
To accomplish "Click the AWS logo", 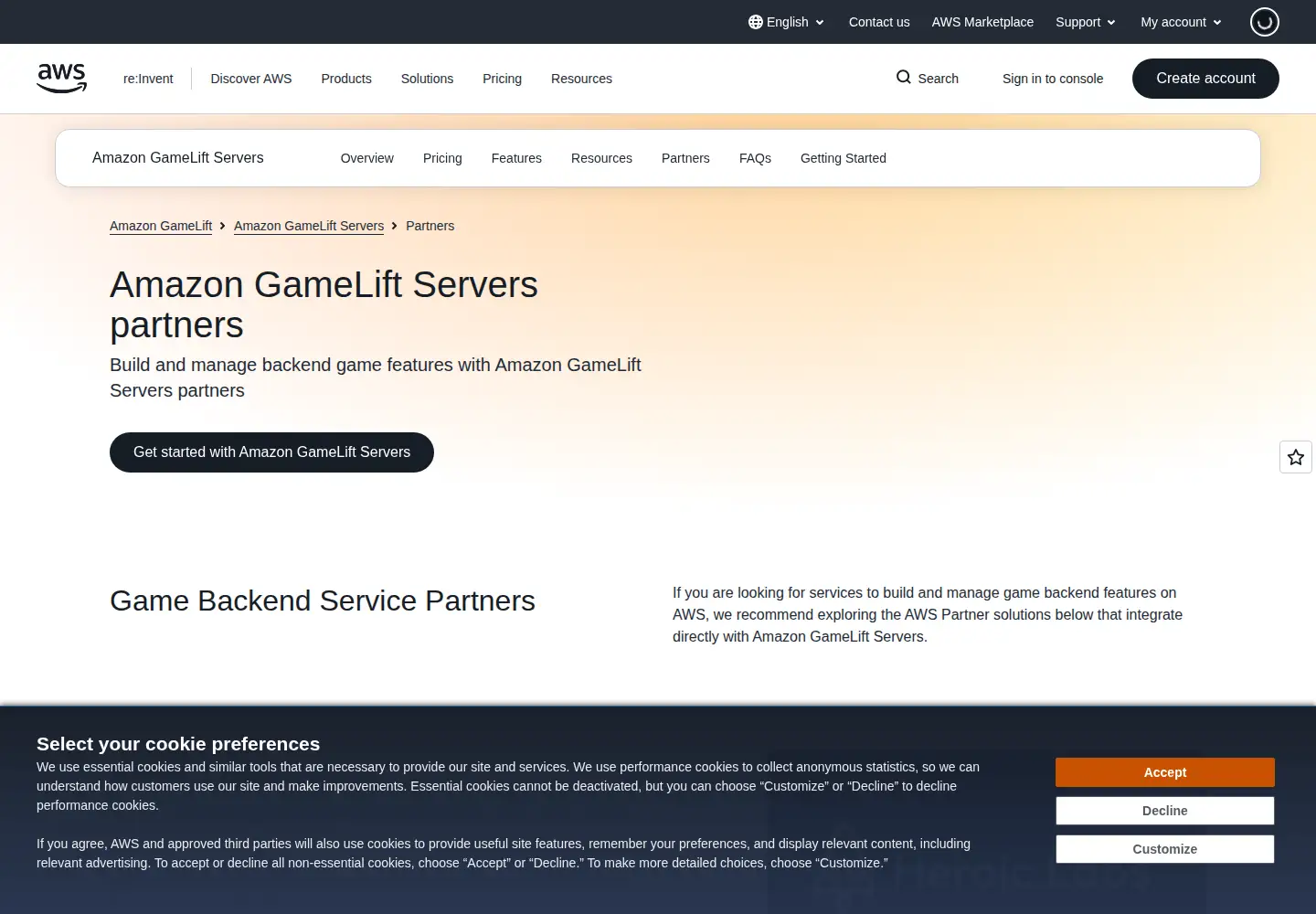I will click(x=62, y=79).
